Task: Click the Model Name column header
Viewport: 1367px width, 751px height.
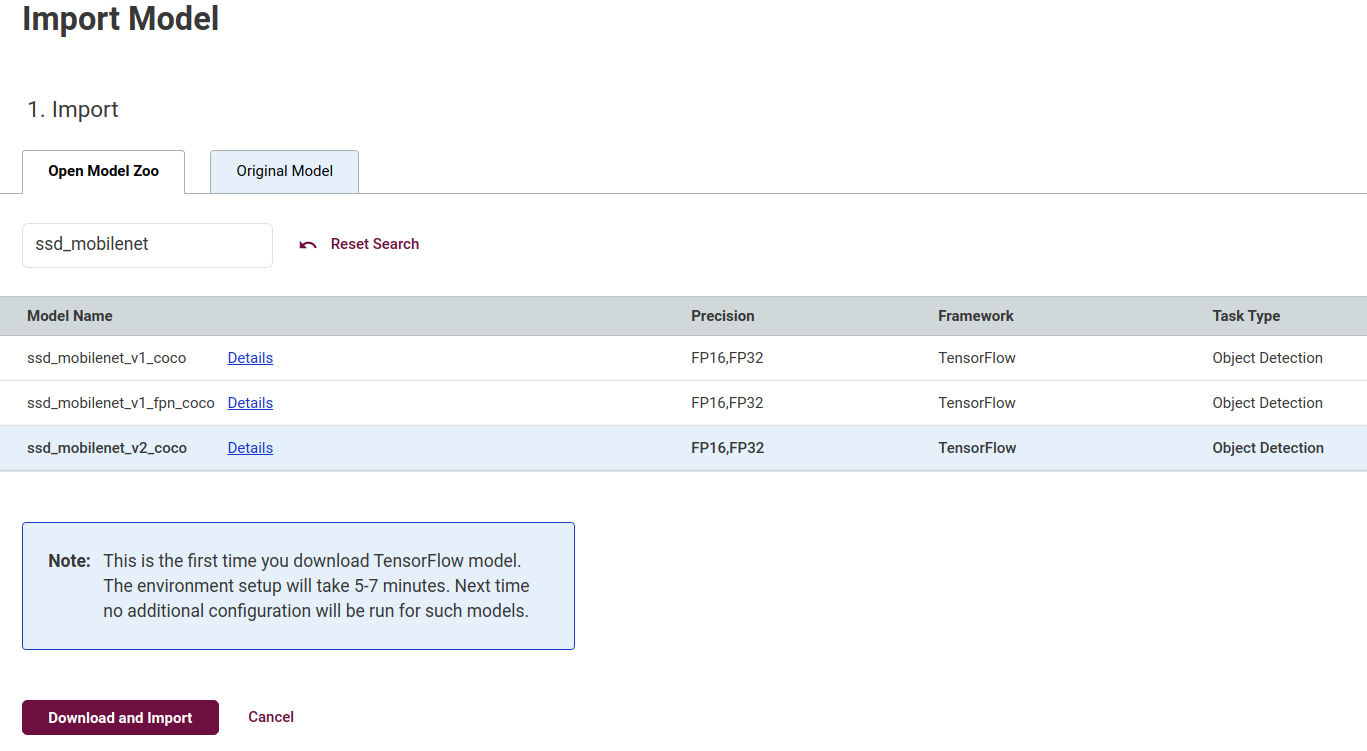Action: click(70, 316)
